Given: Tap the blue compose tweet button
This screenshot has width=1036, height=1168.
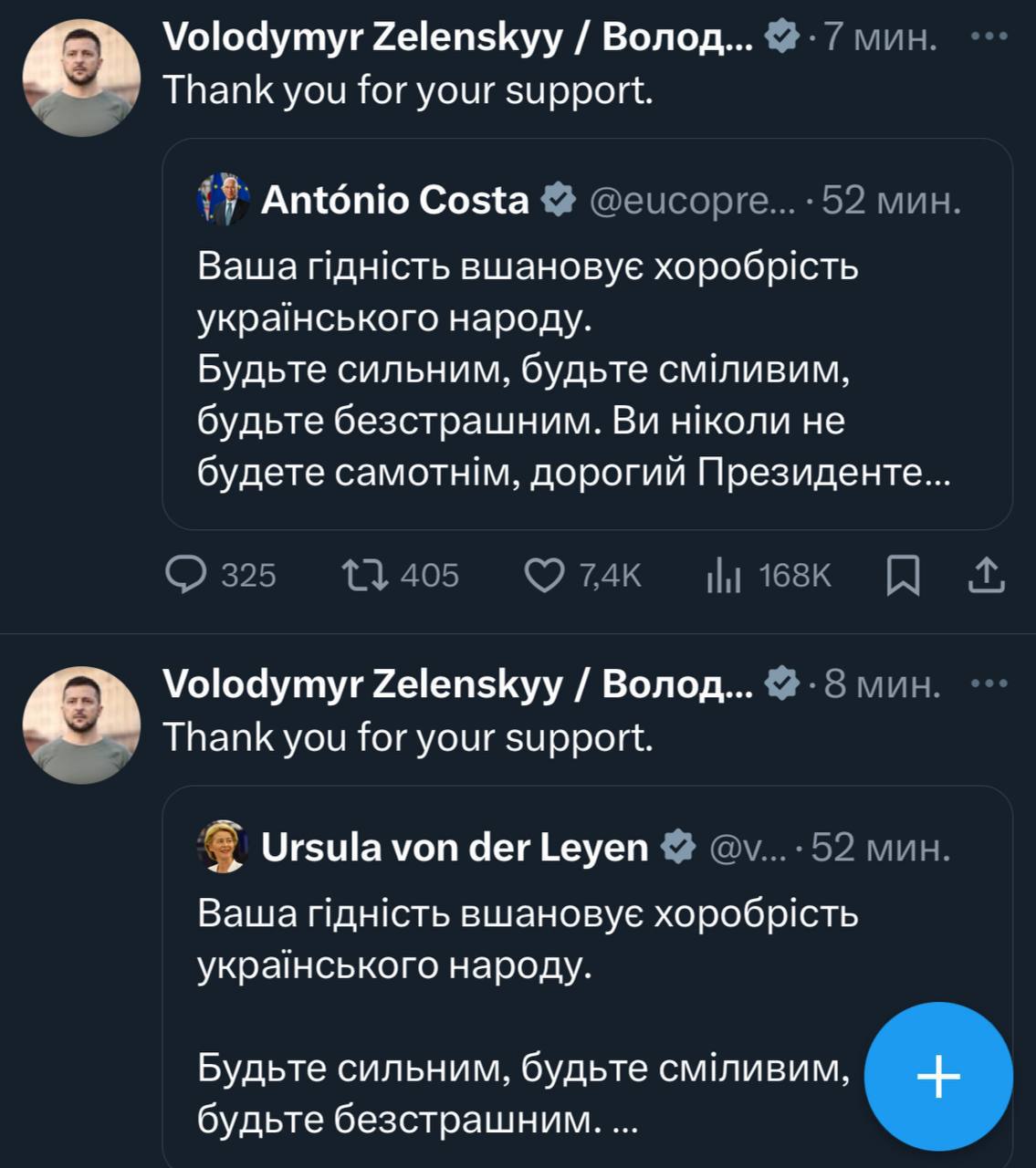Looking at the screenshot, I should (x=938, y=1077).
